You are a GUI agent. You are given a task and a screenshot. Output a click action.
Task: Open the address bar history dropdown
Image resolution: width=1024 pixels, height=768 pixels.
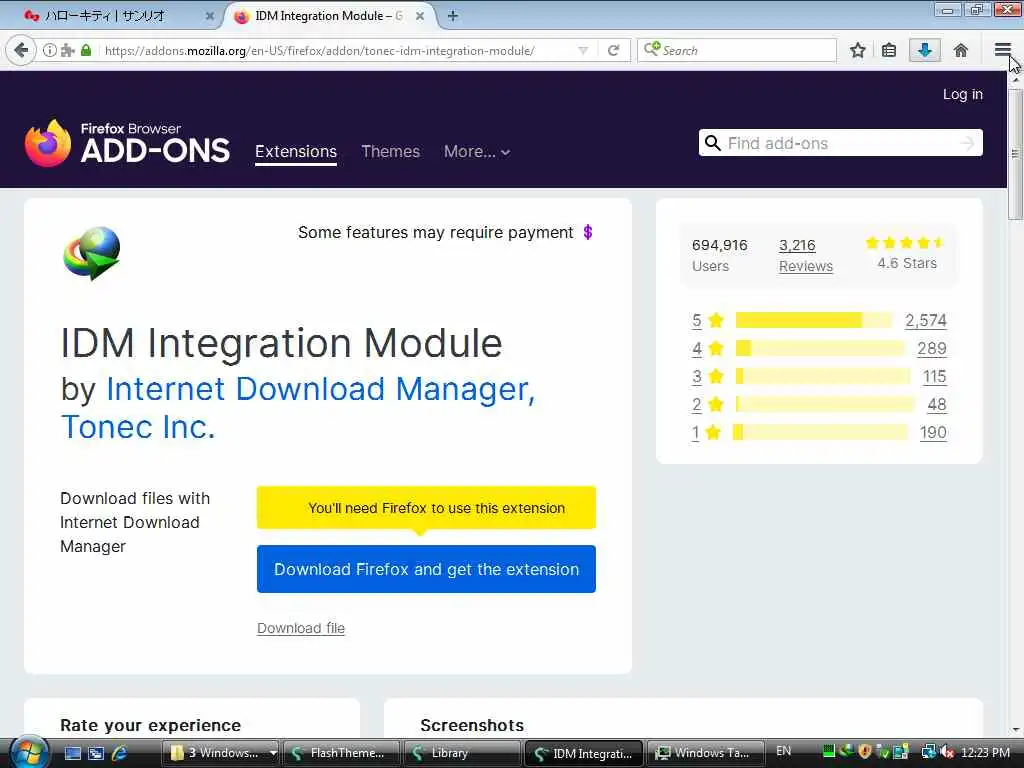point(583,50)
